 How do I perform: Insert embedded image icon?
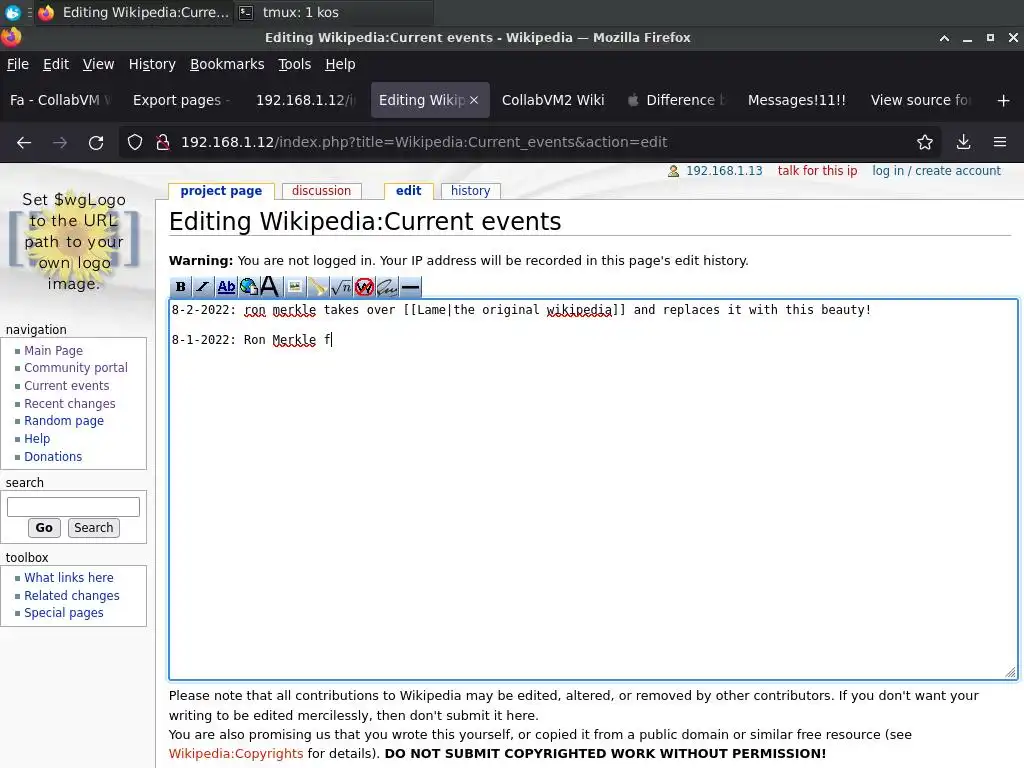(295, 287)
